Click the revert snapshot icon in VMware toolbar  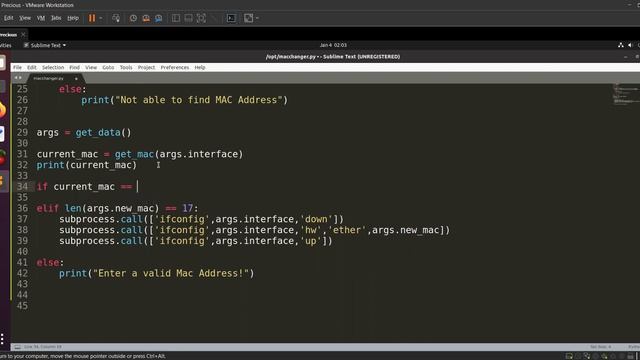click(146, 18)
